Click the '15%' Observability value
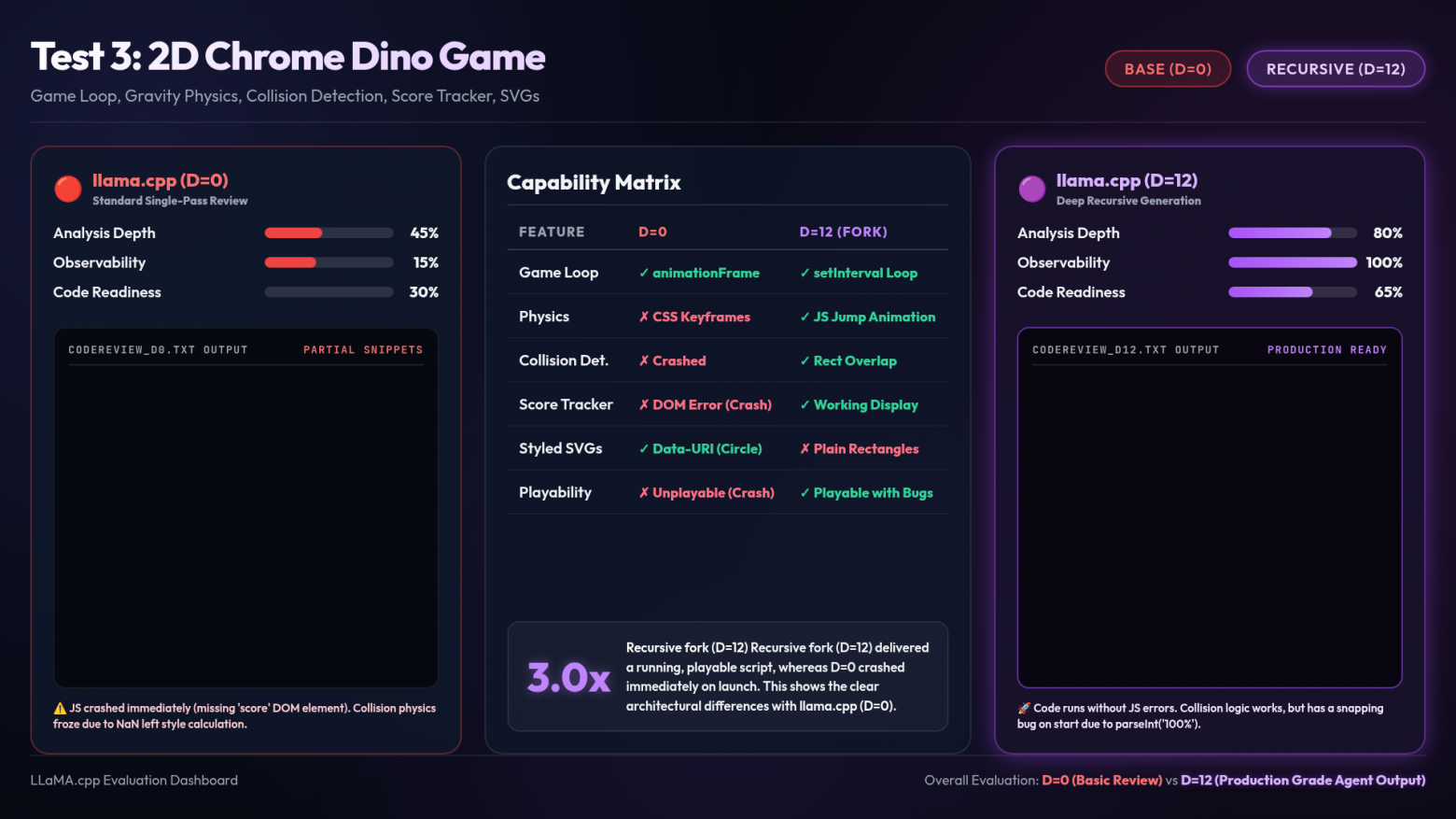The width and height of the screenshot is (1456, 819). pos(426,262)
